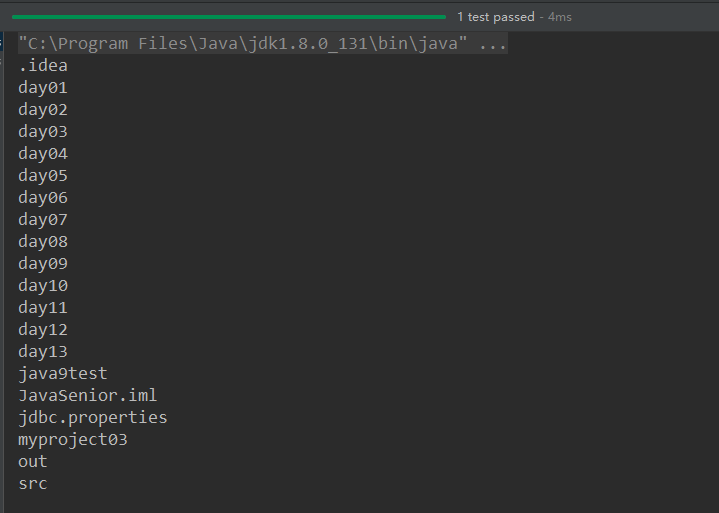Select the 'day12' output line
The image size is (719, 513).
43,330
